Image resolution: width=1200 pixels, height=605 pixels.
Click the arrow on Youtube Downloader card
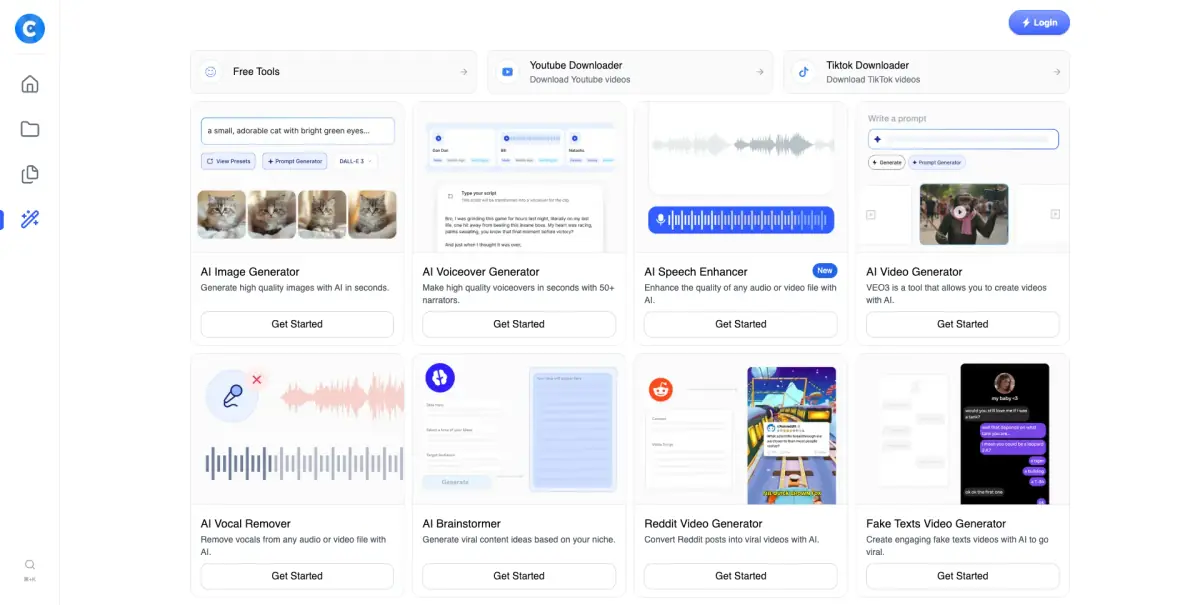coord(760,72)
